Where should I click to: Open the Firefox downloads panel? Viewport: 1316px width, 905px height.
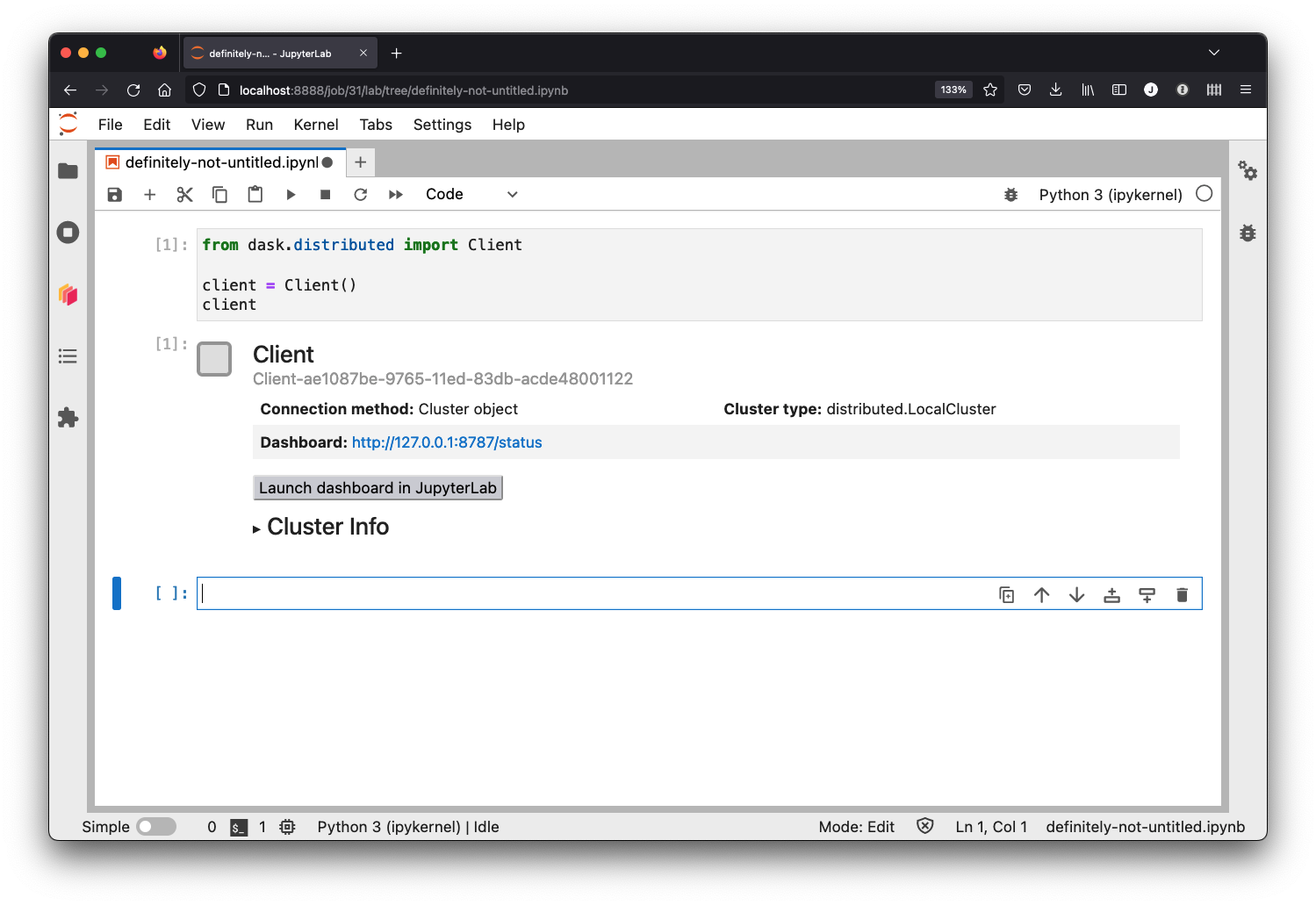(x=1056, y=90)
